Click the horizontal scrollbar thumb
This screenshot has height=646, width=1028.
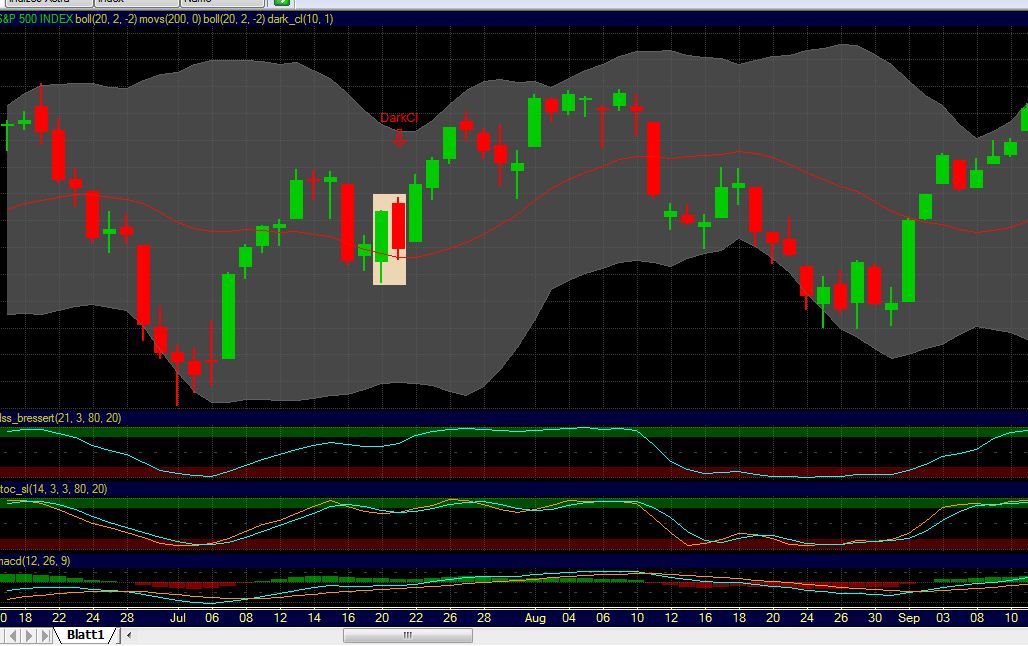(x=407, y=634)
